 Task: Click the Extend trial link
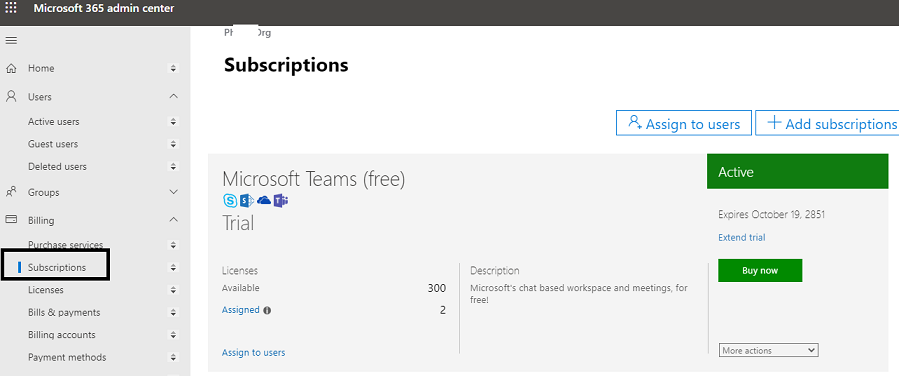742,237
